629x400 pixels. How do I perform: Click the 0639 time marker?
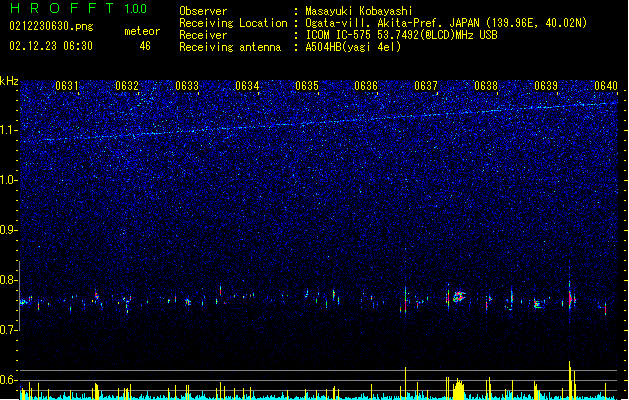click(x=546, y=86)
